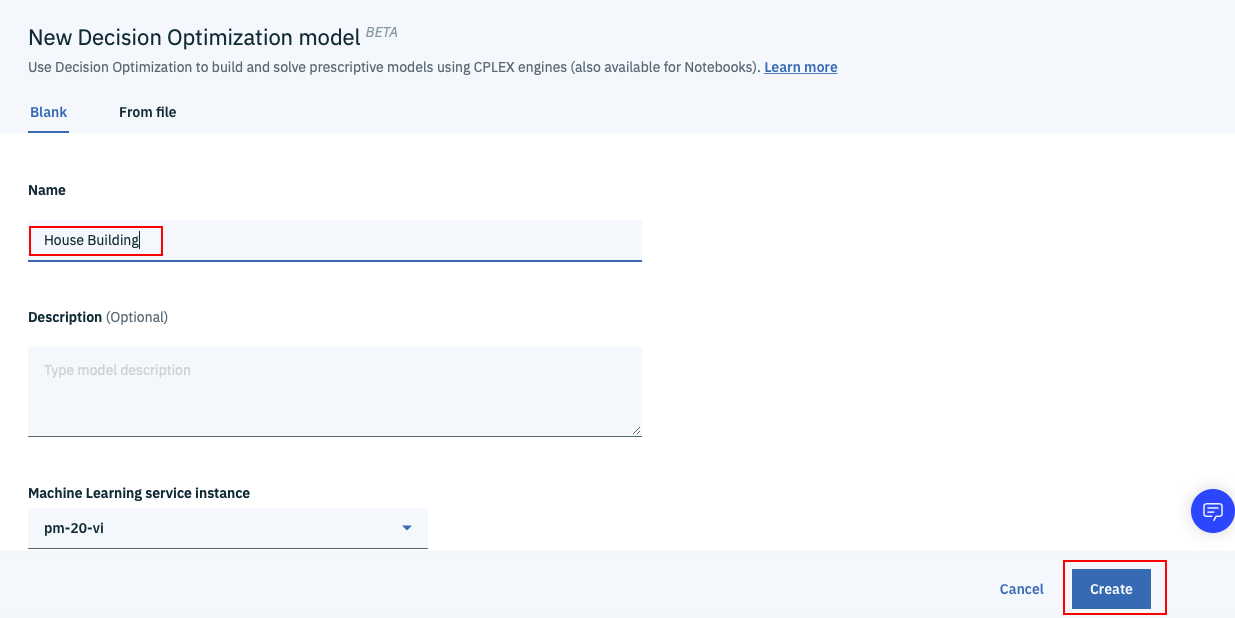The height and width of the screenshot is (618, 1235).
Task: Click the dropdown arrow beside pm-20-vi
Action: [407, 528]
